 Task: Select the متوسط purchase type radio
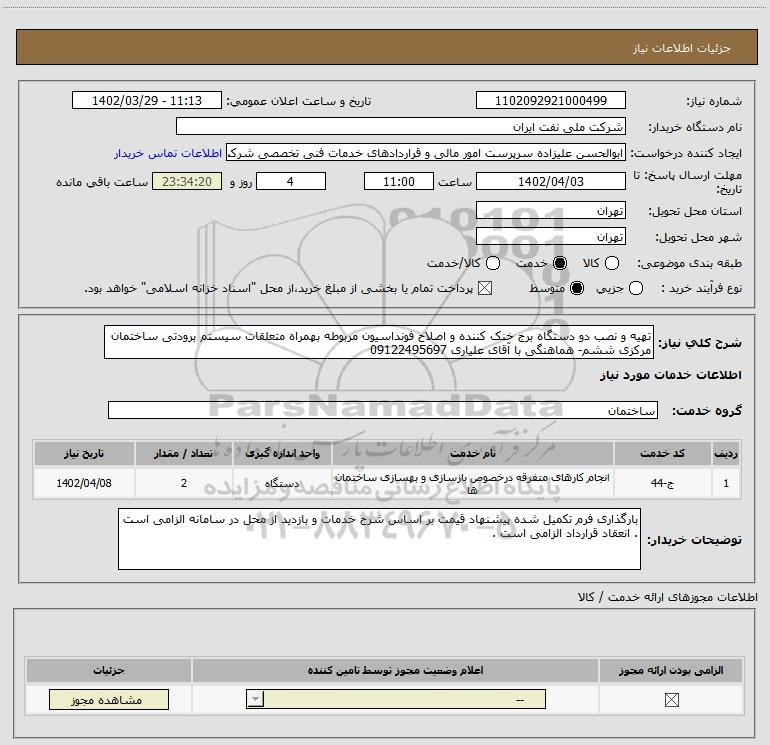click(577, 288)
